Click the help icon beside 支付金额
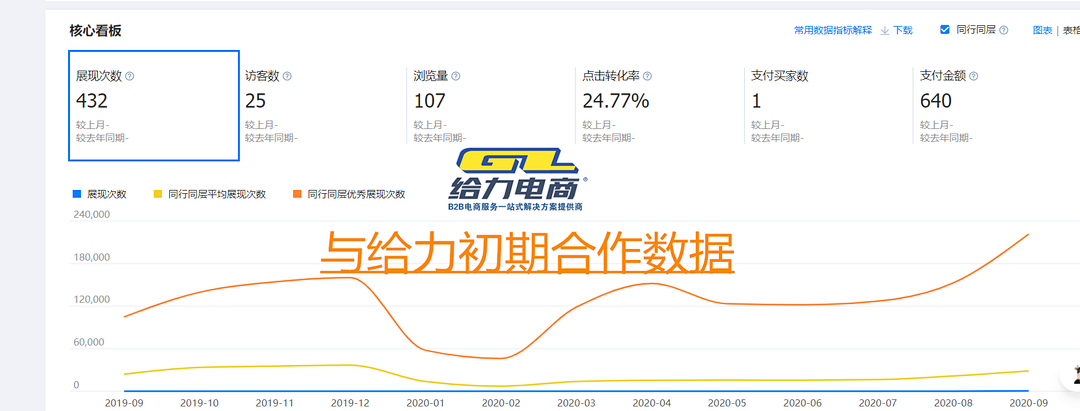The width and height of the screenshot is (1080, 411). pyautogui.click(x=973, y=76)
